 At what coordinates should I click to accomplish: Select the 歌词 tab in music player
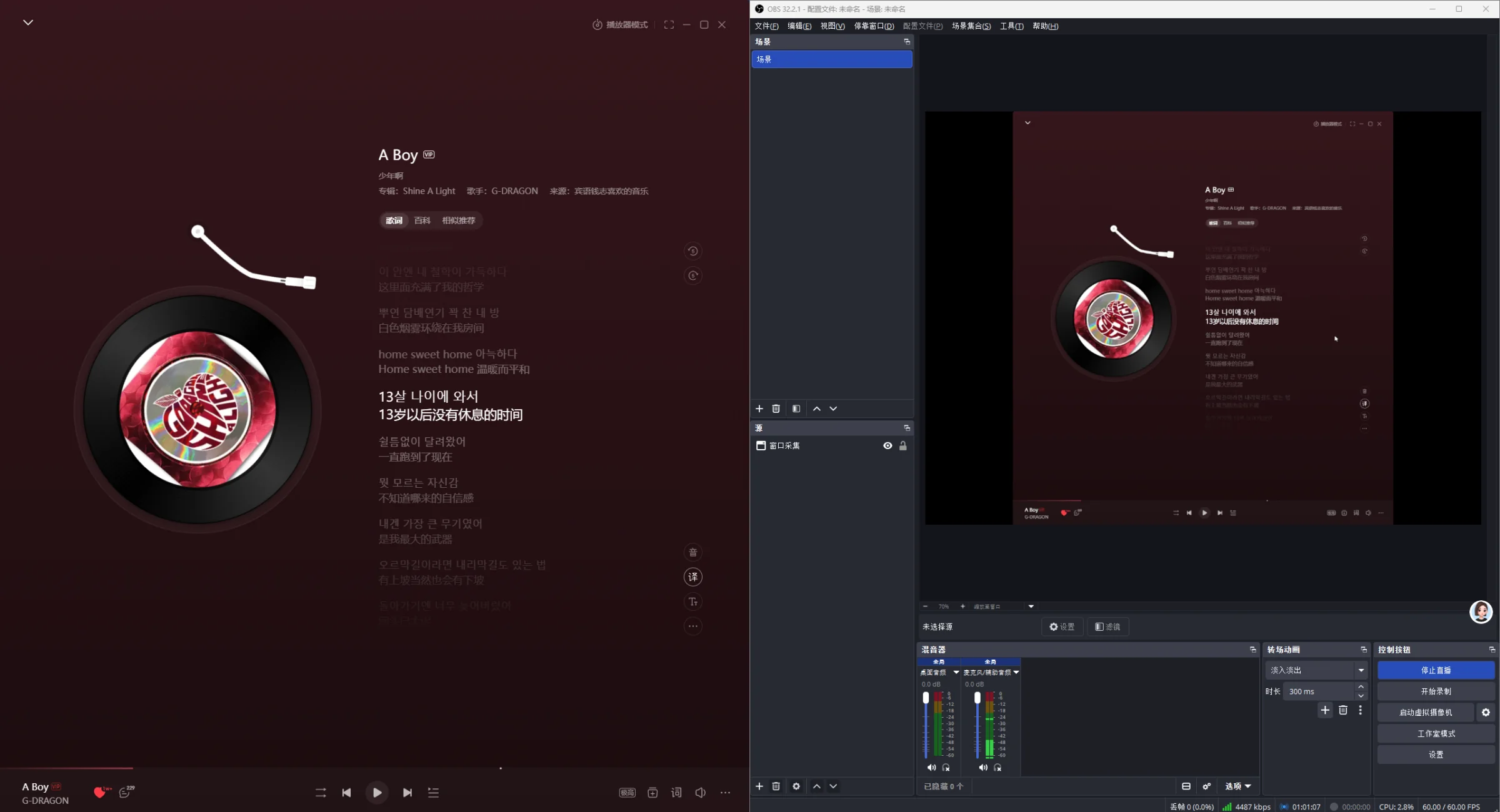click(x=394, y=220)
